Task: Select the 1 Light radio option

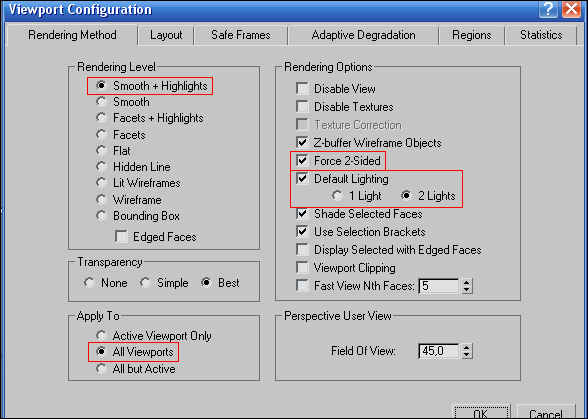Action: (338, 196)
